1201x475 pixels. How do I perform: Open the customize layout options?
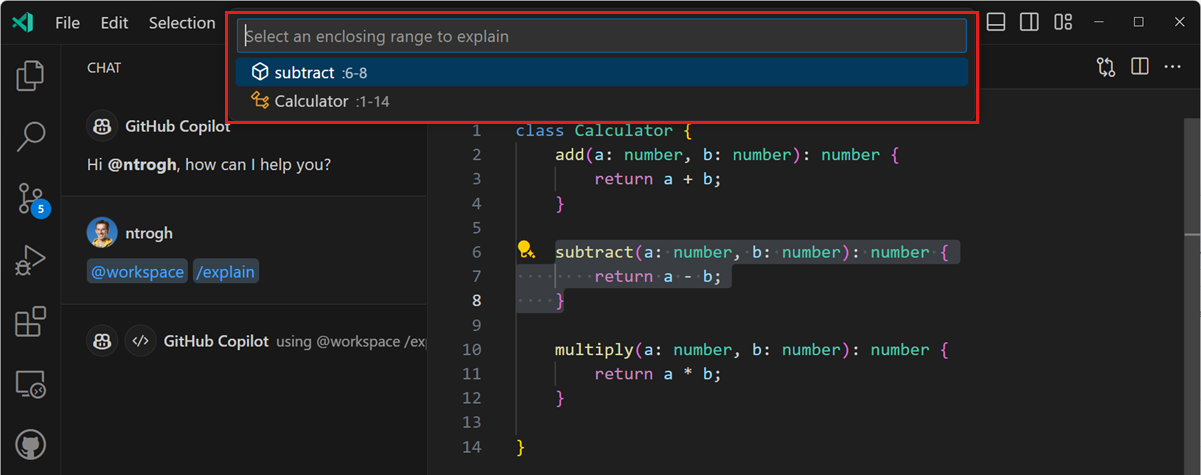point(1063,22)
